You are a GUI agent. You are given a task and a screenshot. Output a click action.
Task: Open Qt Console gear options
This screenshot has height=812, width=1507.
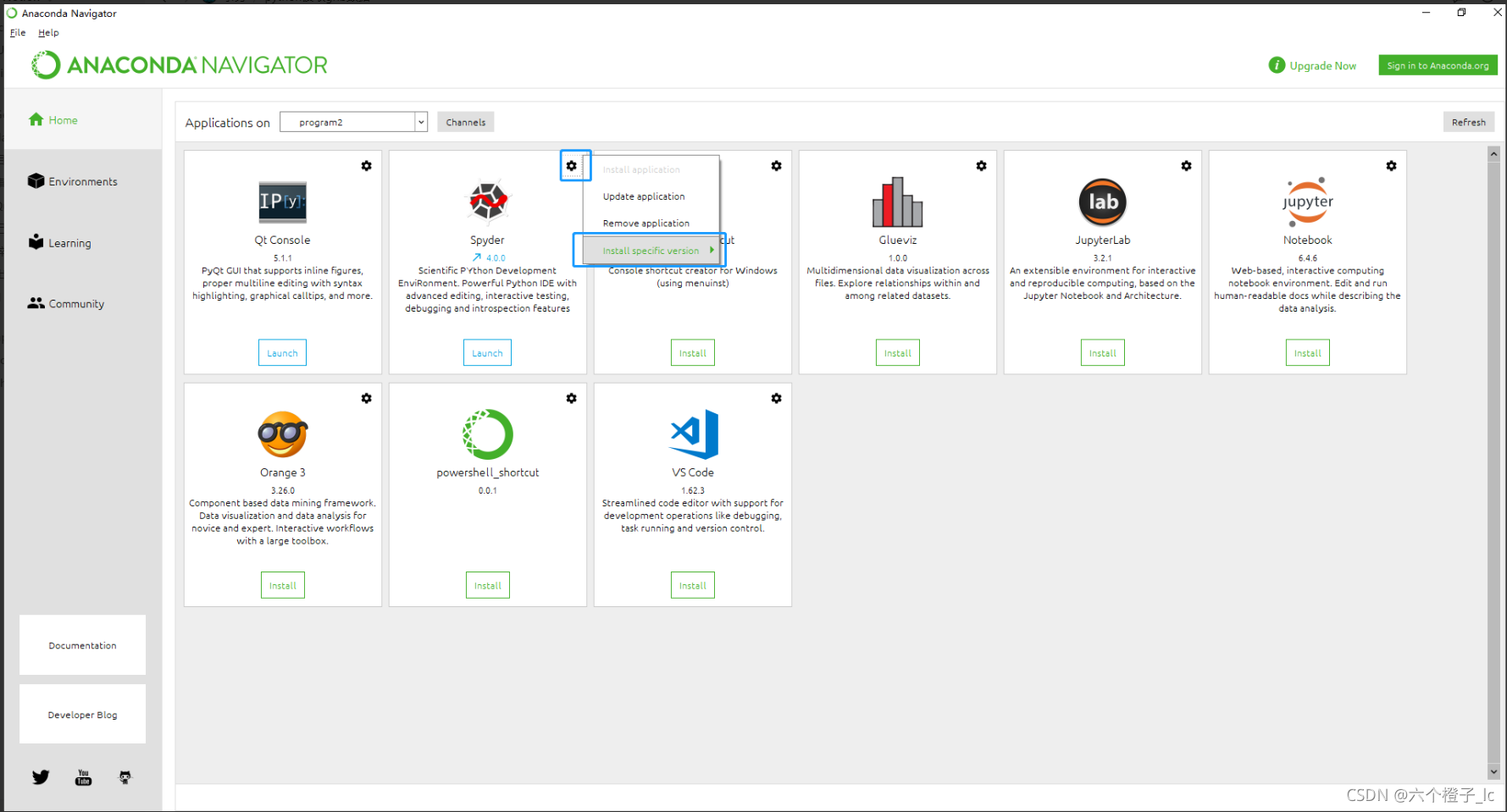[x=367, y=166]
